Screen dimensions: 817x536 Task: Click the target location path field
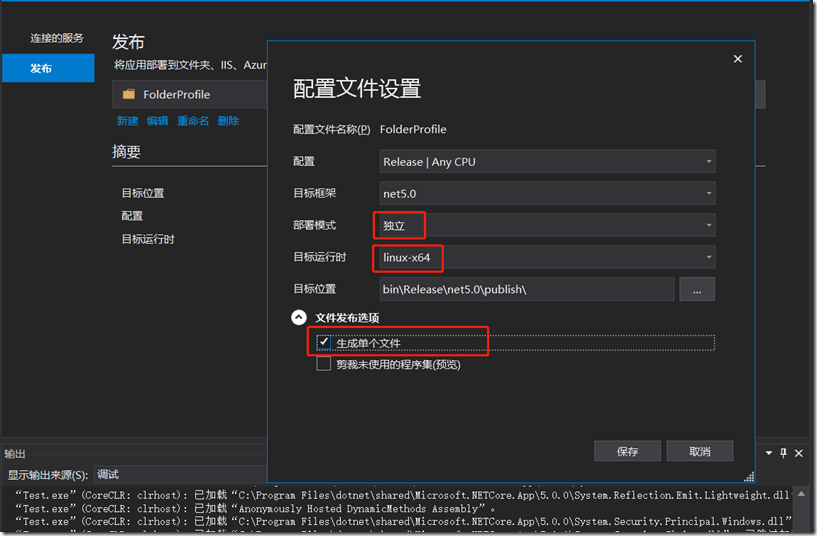(527, 289)
